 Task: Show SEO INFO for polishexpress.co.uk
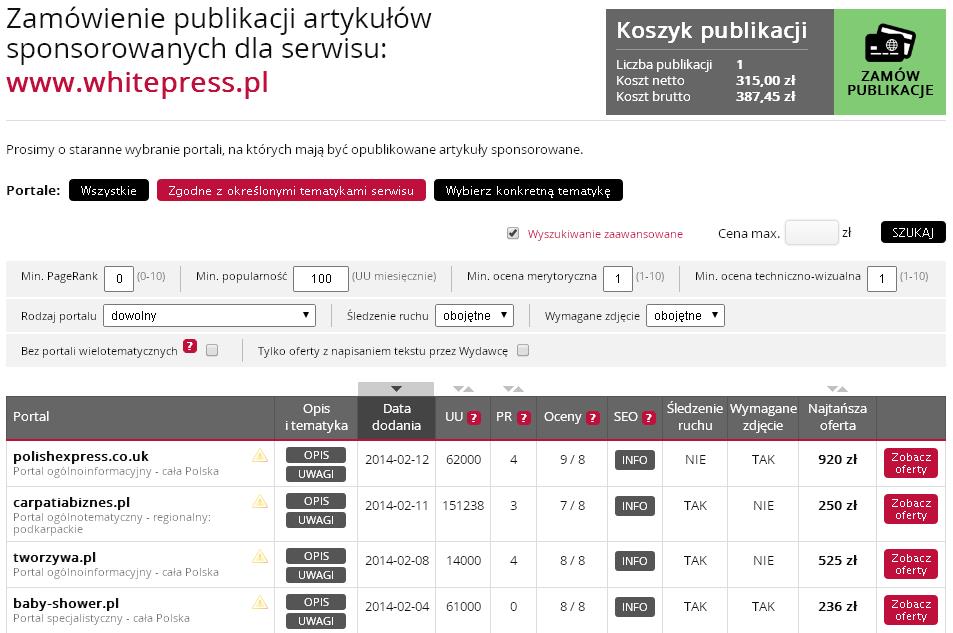[635, 460]
